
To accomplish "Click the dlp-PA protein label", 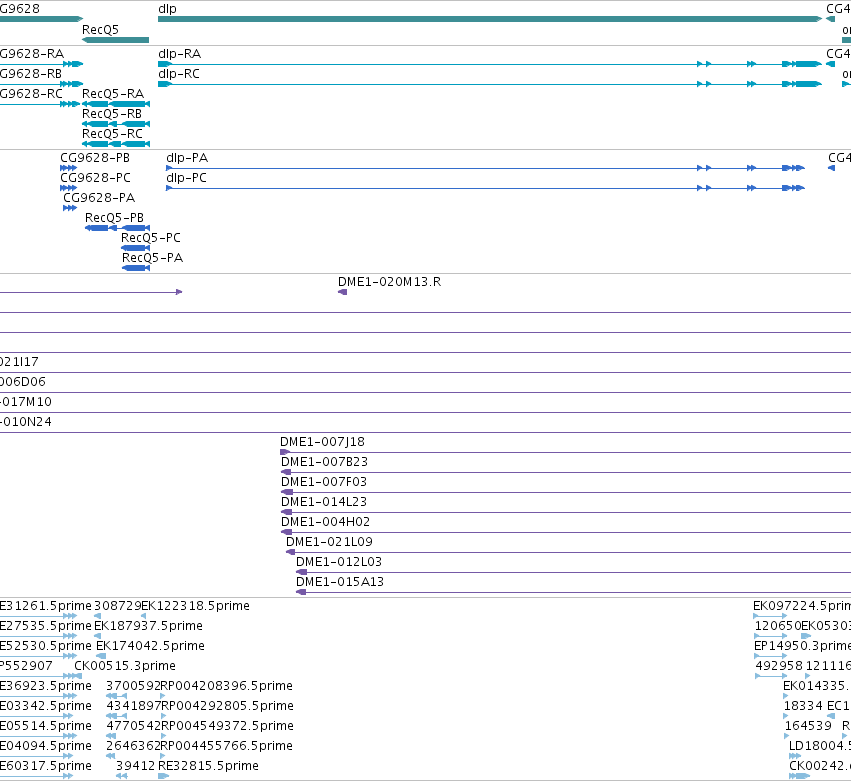I will [187, 158].
